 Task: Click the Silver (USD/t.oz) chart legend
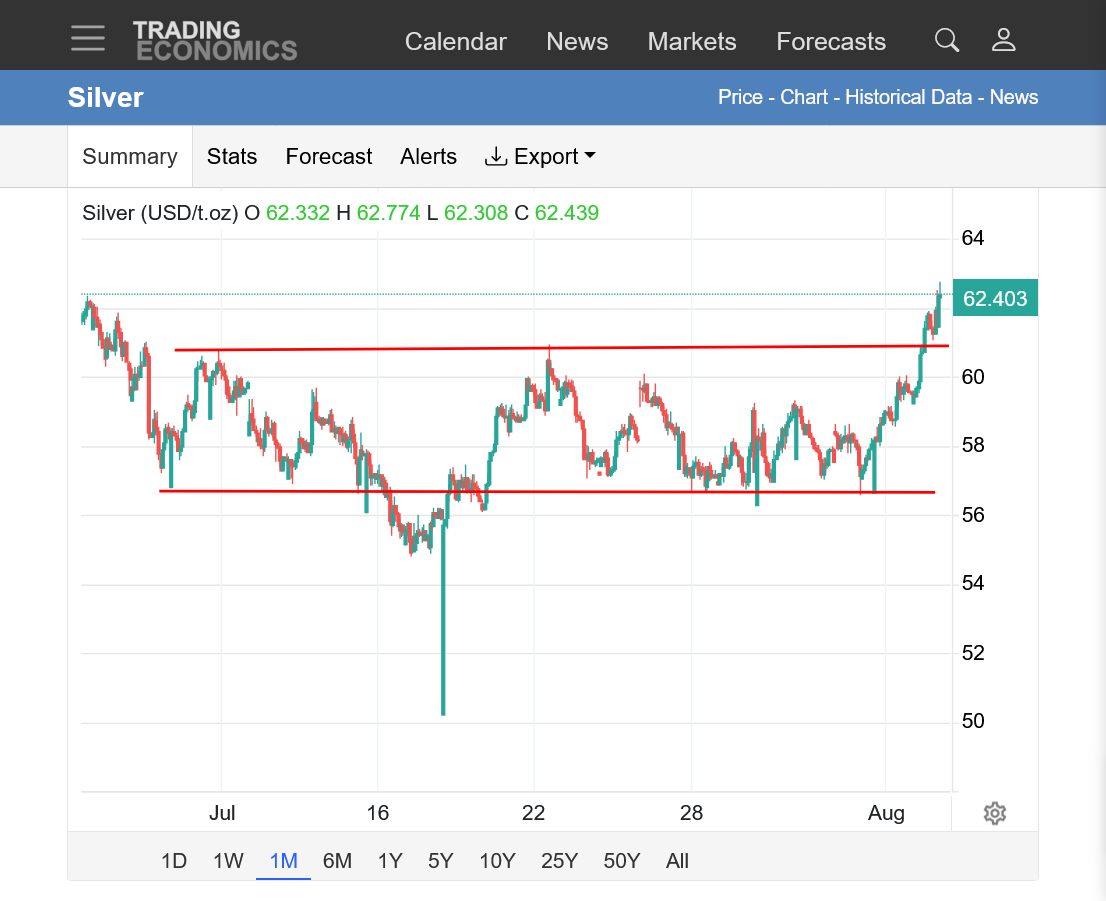(x=160, y=212)
